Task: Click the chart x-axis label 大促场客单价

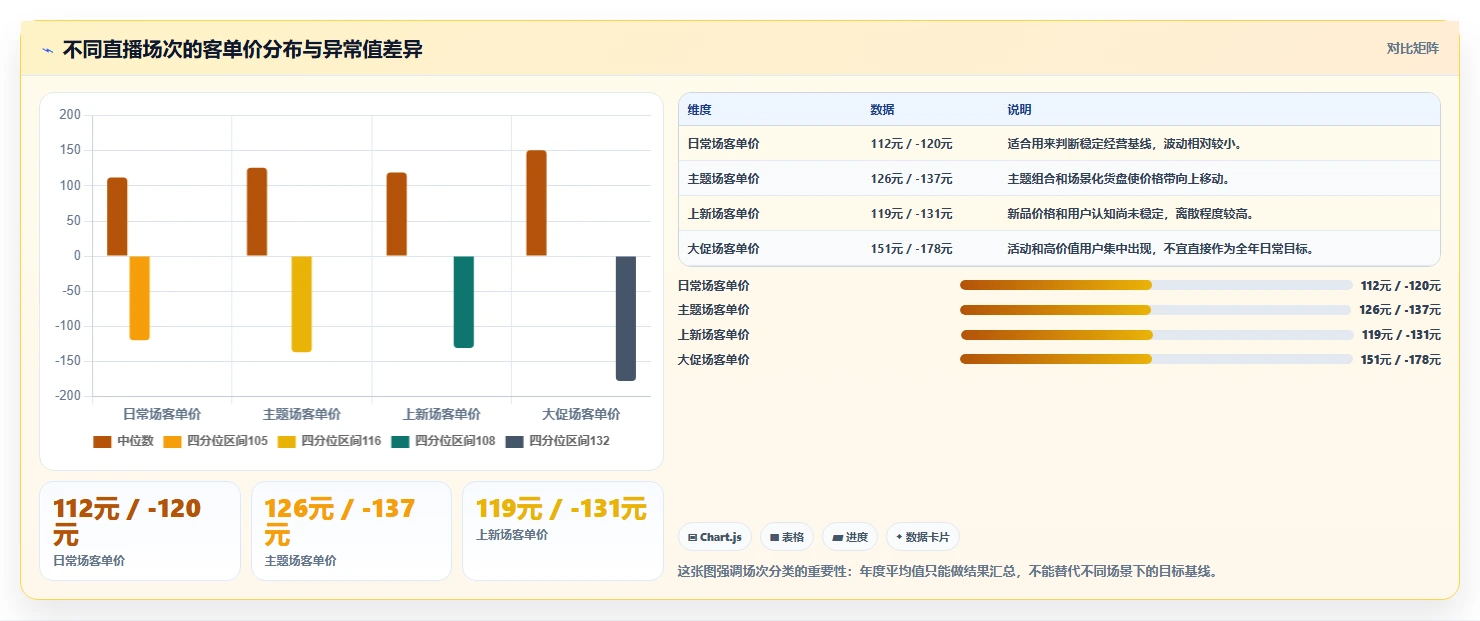Action: pyautogui.click(x=581, y=414)
